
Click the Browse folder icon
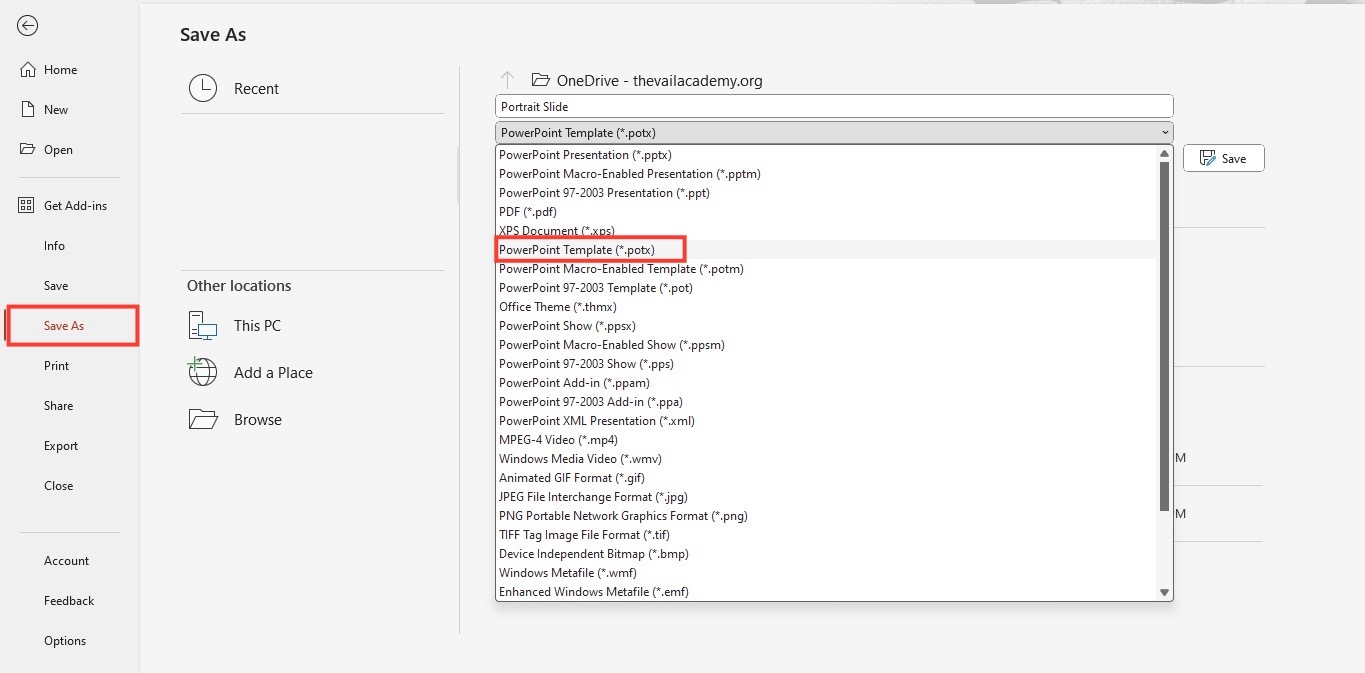[203, 419]
